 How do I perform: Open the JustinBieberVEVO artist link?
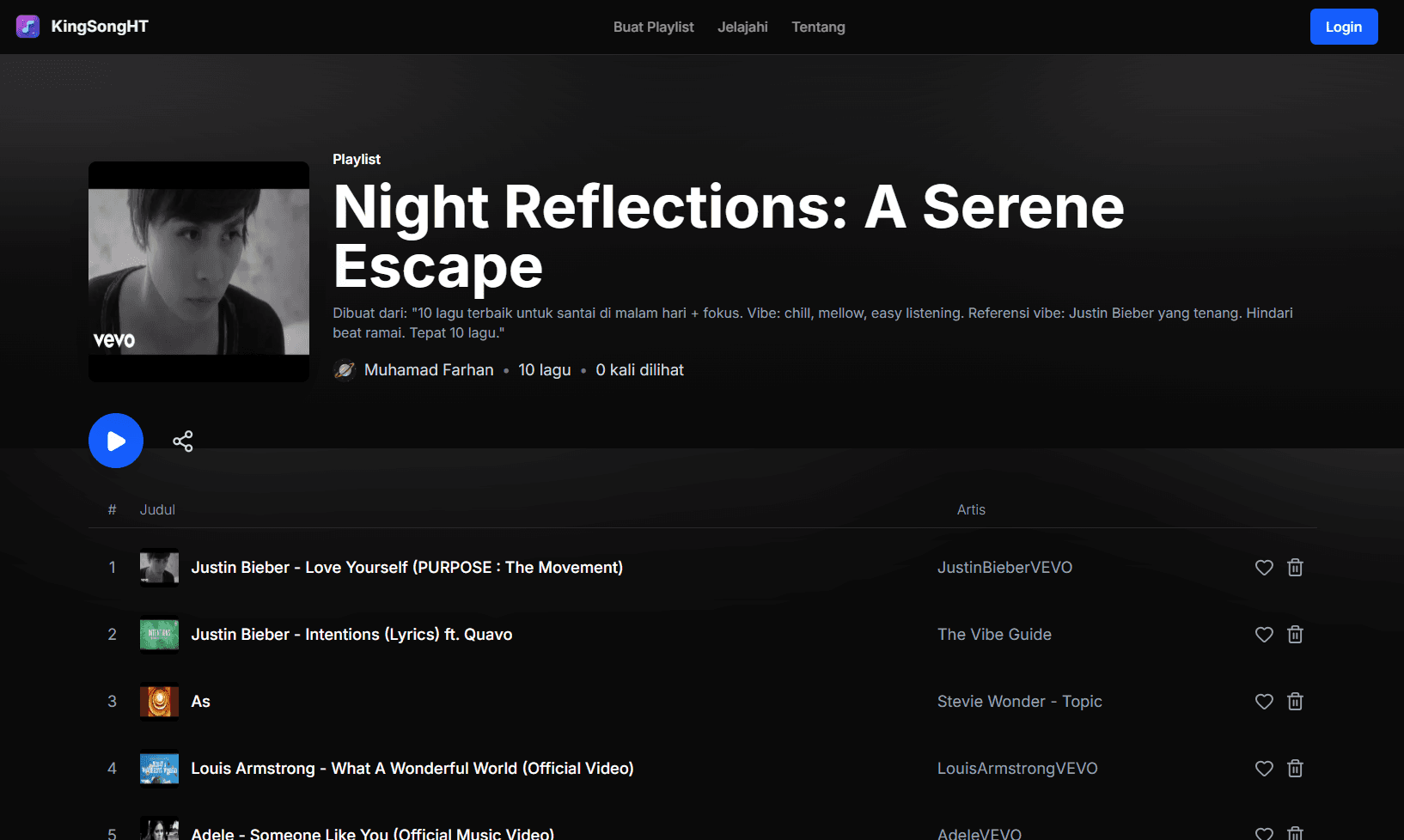click(1004, 568)
